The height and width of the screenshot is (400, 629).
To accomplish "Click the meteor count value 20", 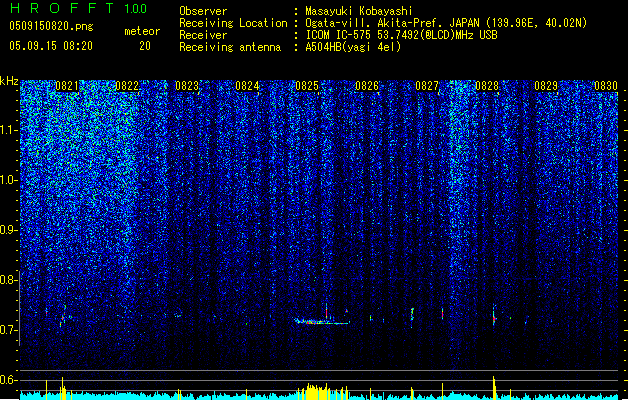I will (145, 46).
